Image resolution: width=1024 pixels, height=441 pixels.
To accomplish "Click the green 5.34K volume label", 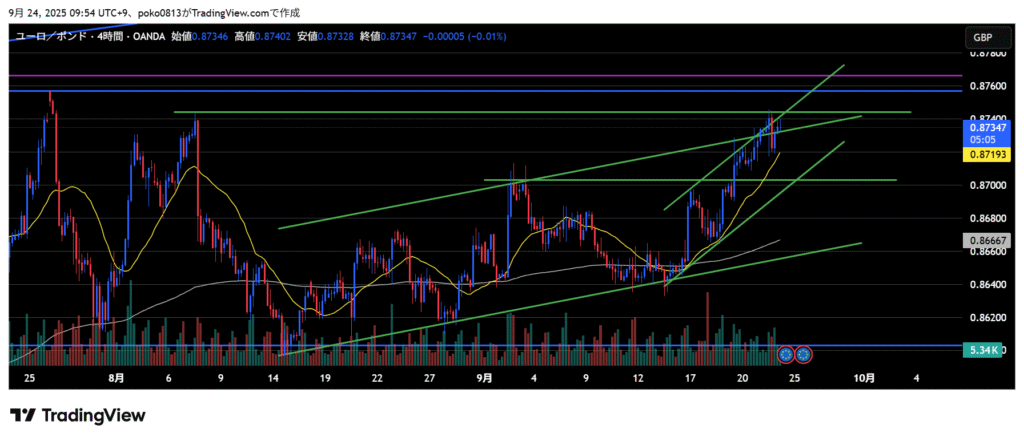I will click(x=984, y=351).
